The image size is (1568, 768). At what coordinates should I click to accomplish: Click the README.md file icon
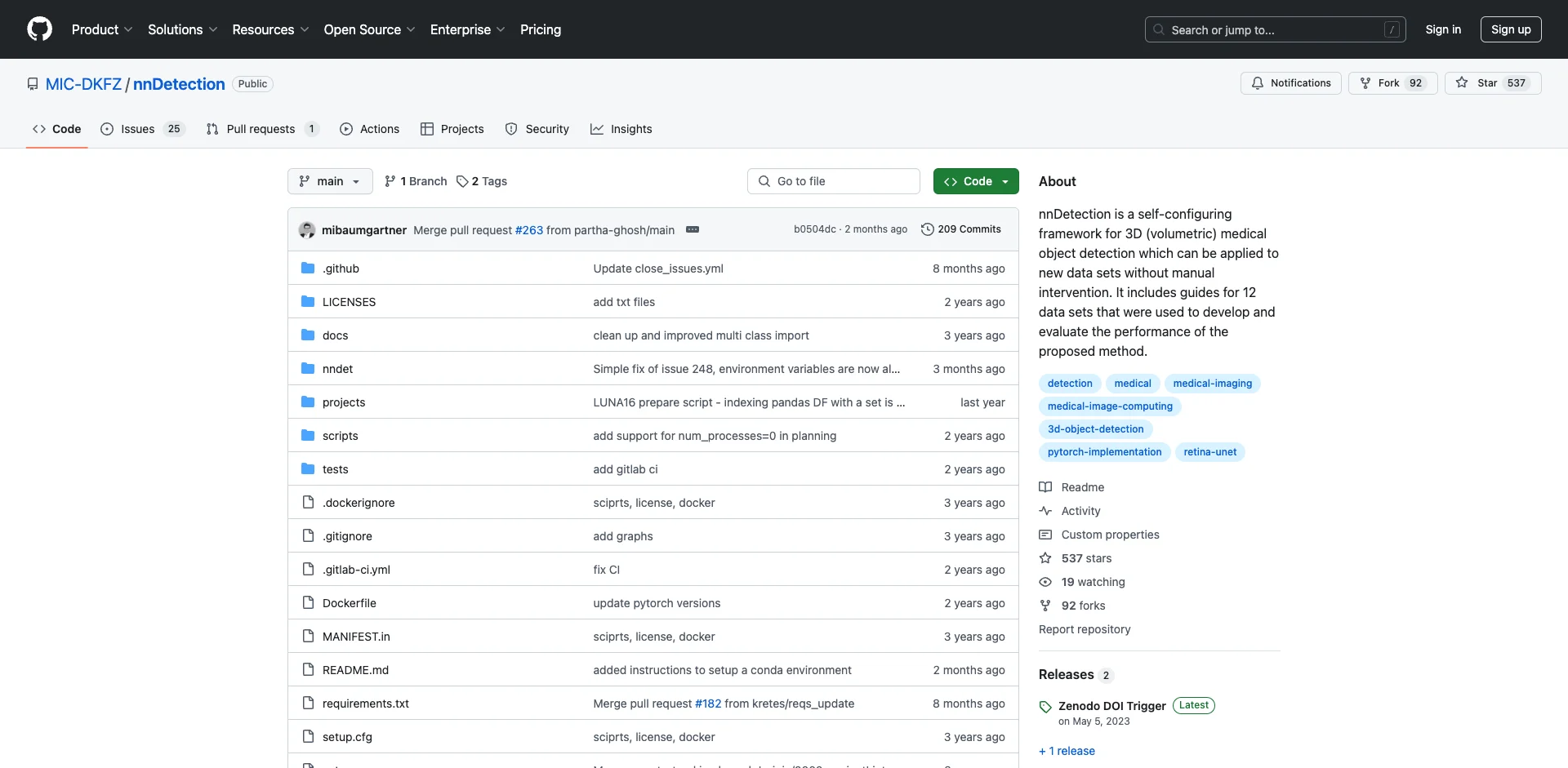click(x=308, y=670)
